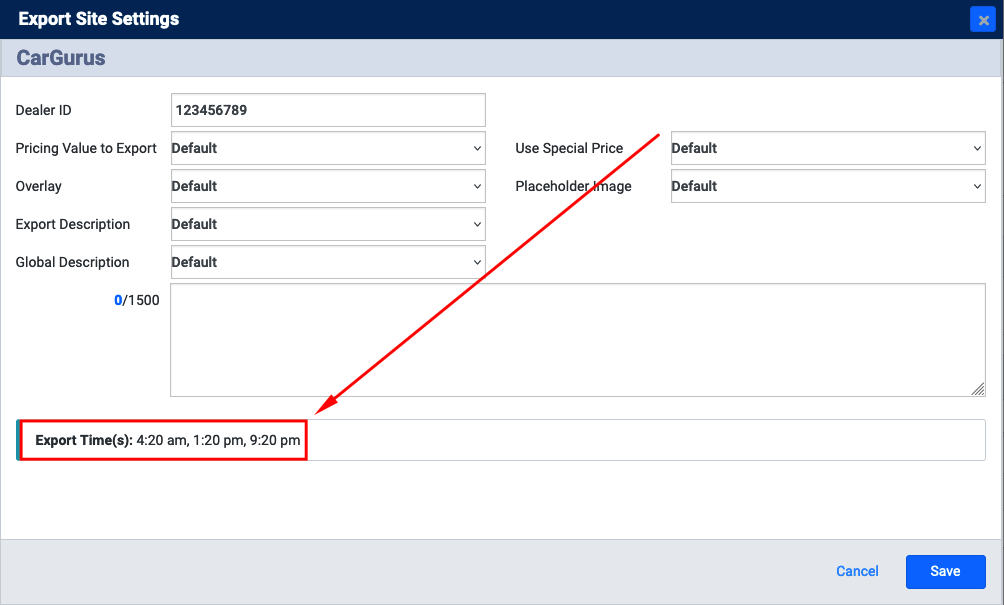Image resolution: width=1004 pixels, height=605 pixels.
Task: Click the Save button
Action: click(945, 571)
